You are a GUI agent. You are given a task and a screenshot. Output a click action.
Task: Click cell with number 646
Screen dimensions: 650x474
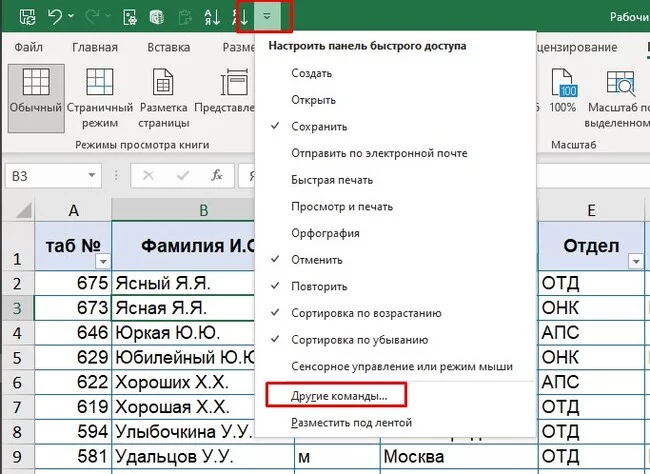(73, 333)
